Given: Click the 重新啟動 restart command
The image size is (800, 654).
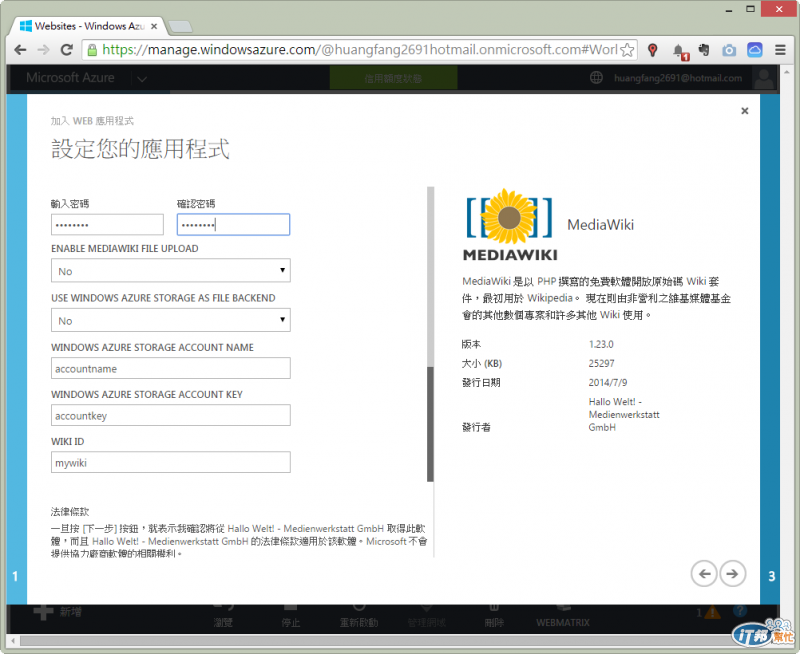Looking at the screenshot, I should (x=359, y=616).
